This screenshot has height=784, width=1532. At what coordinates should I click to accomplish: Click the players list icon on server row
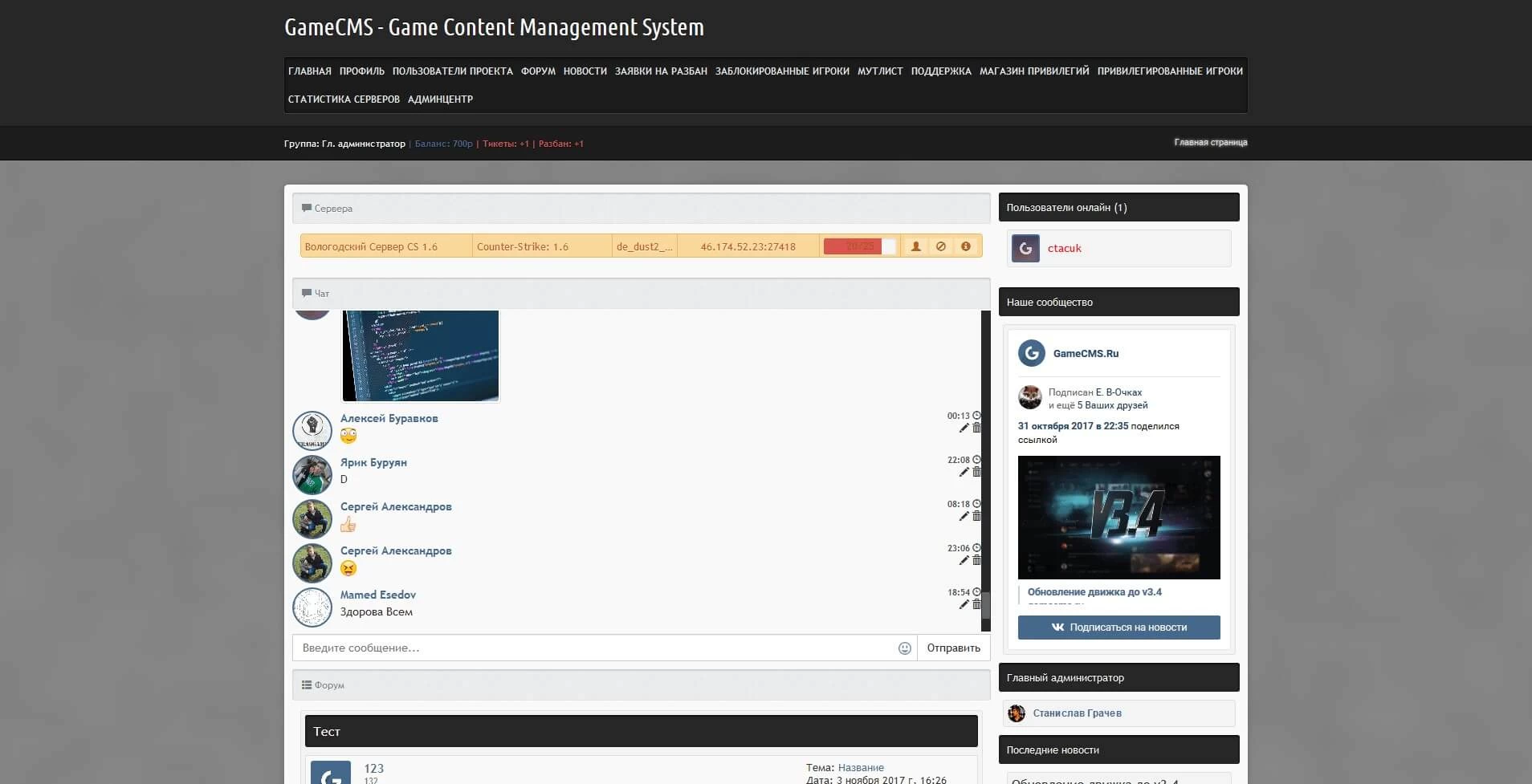[x=915, y=246]
